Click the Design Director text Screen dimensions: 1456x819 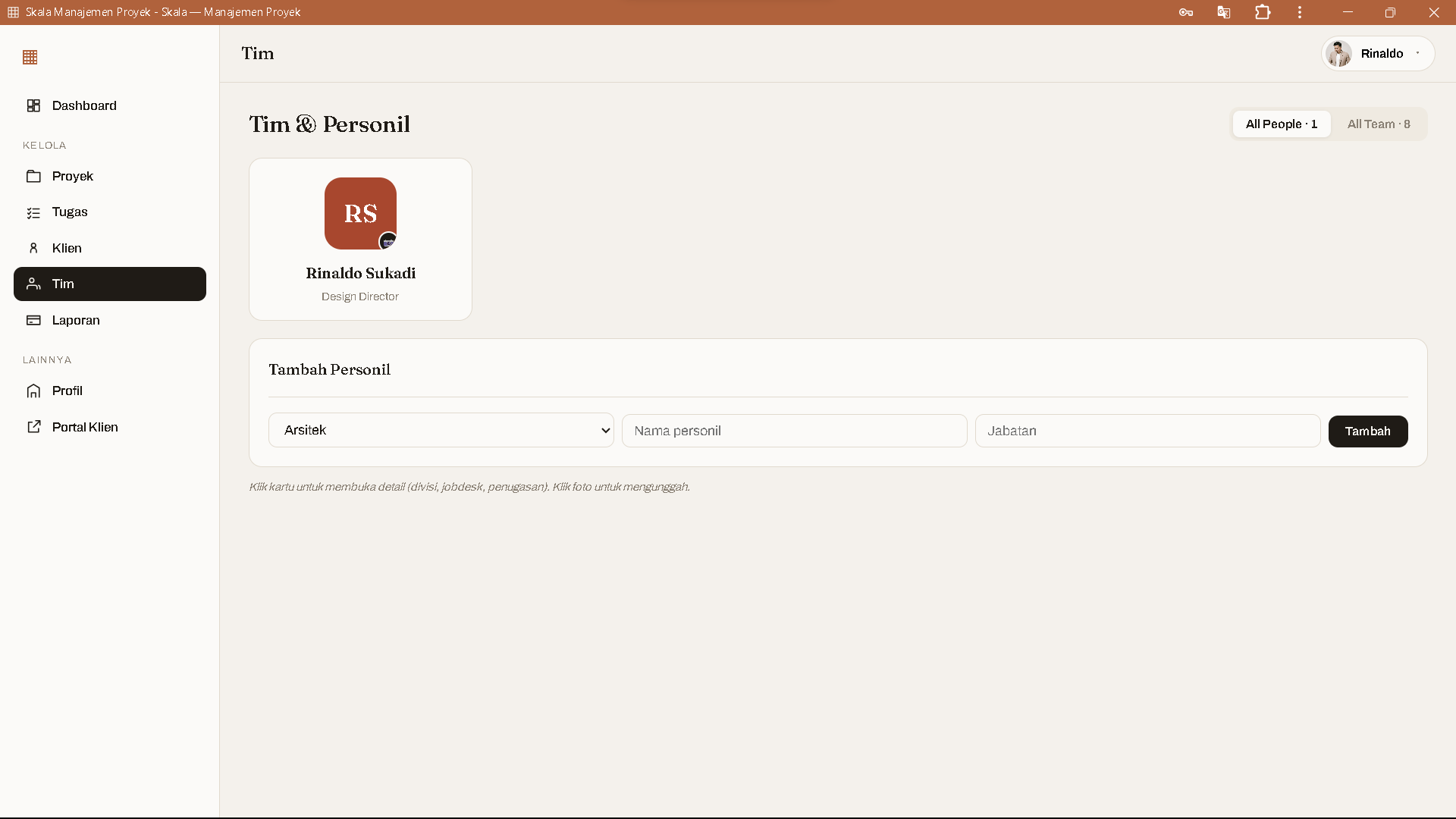(360, 297)
